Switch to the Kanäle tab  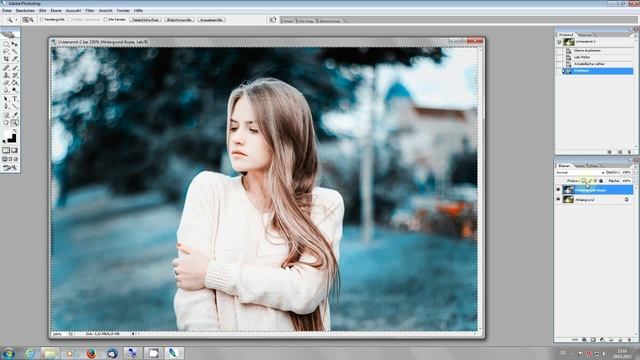click(580, 166)
